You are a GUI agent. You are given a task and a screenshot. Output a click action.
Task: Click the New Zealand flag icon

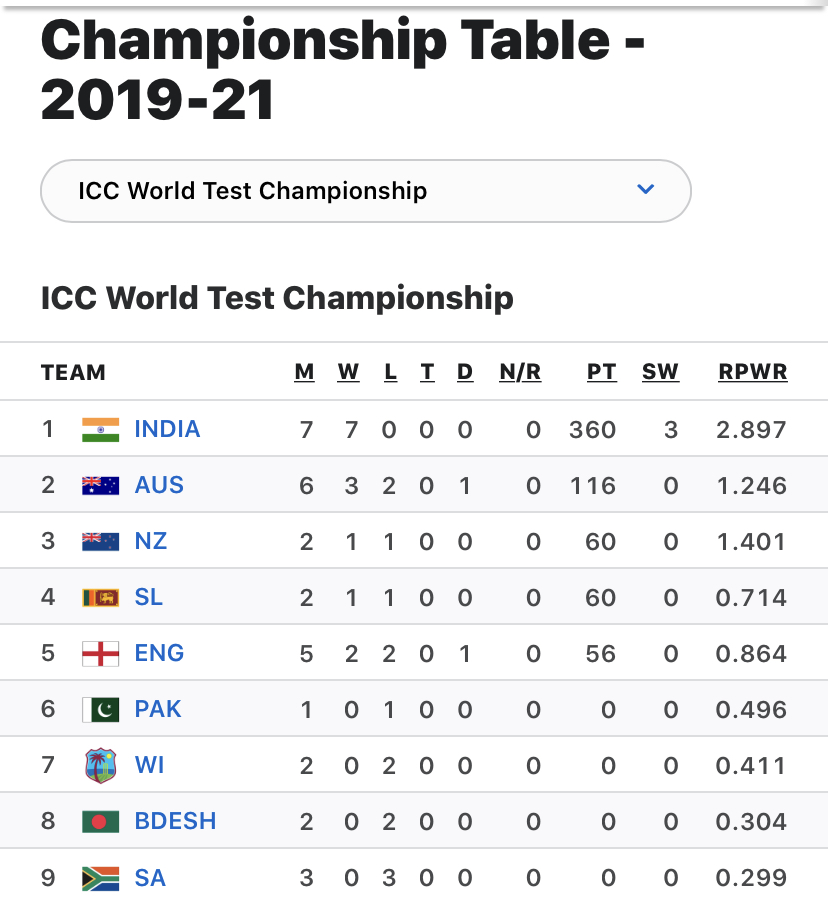point(101,542)
